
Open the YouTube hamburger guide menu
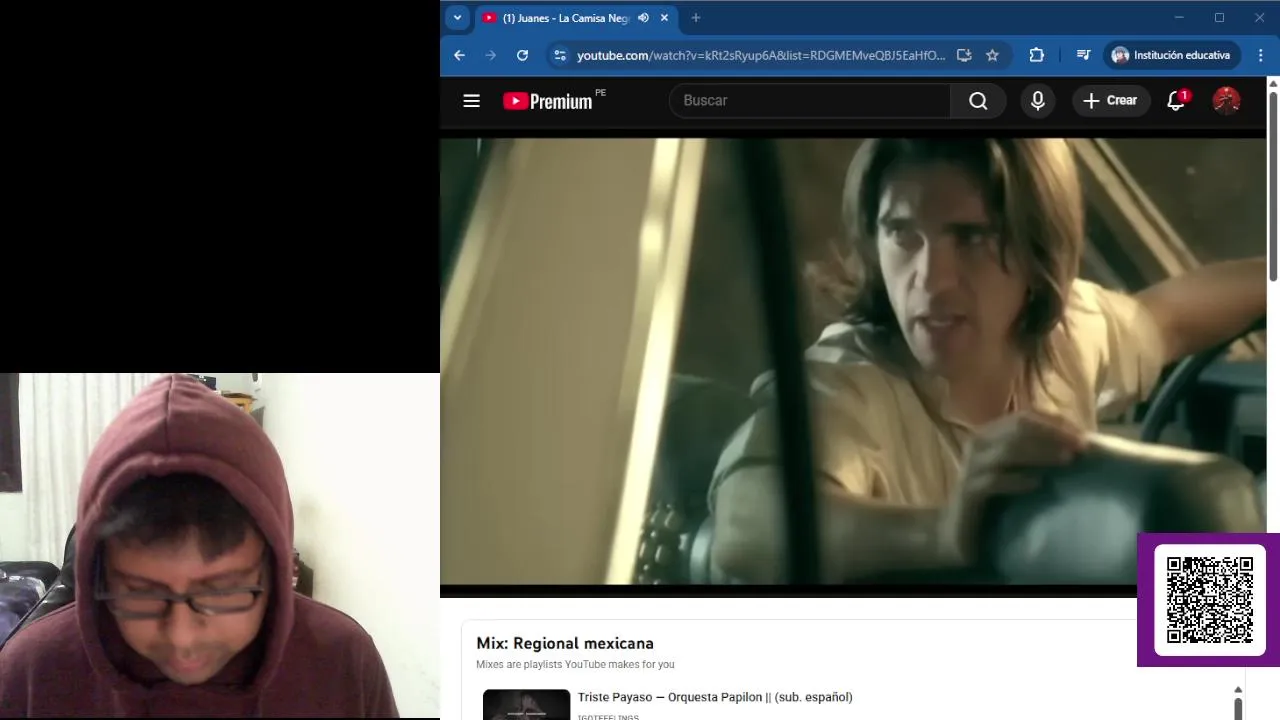[471, 100]
